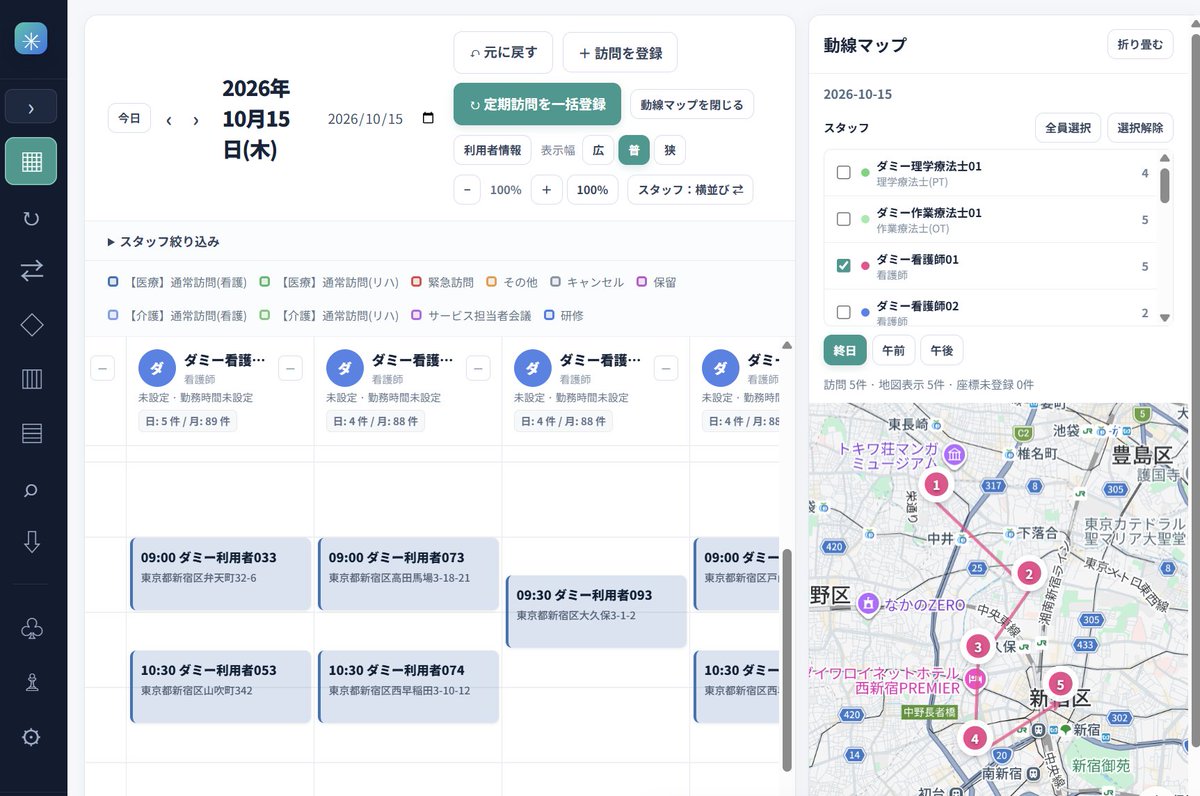Set display width to 広

598,150
